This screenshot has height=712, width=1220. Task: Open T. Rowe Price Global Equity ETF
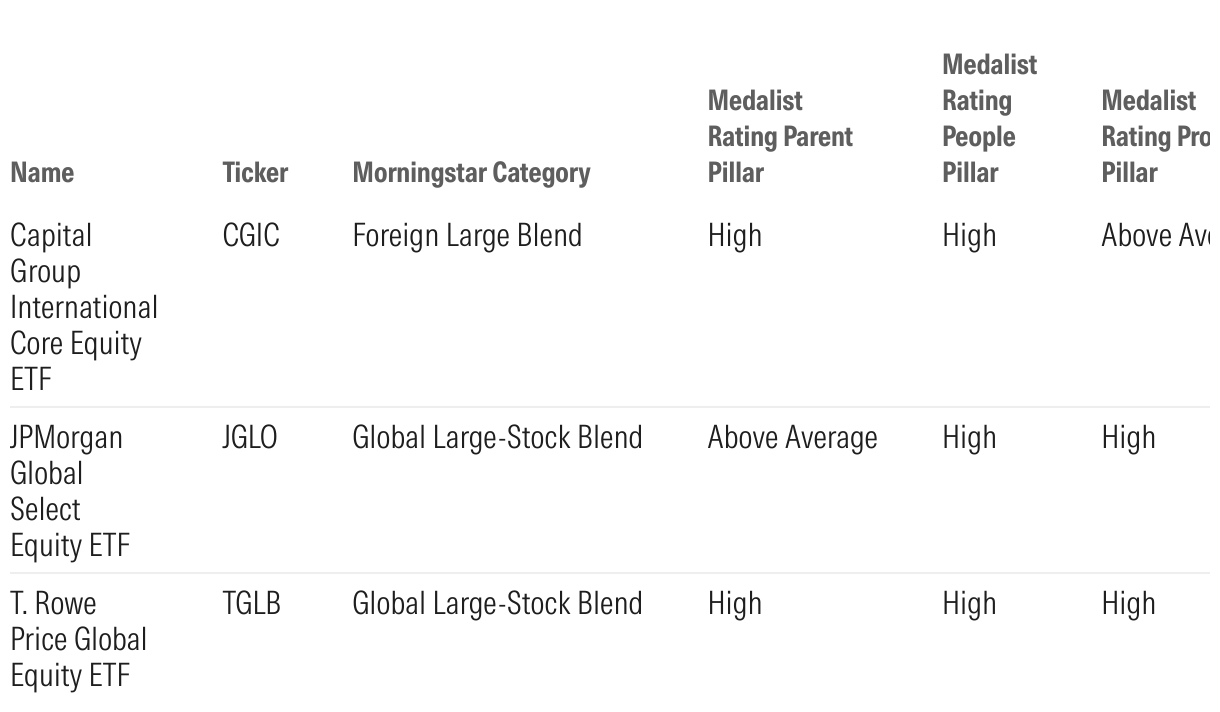[78, 639]
